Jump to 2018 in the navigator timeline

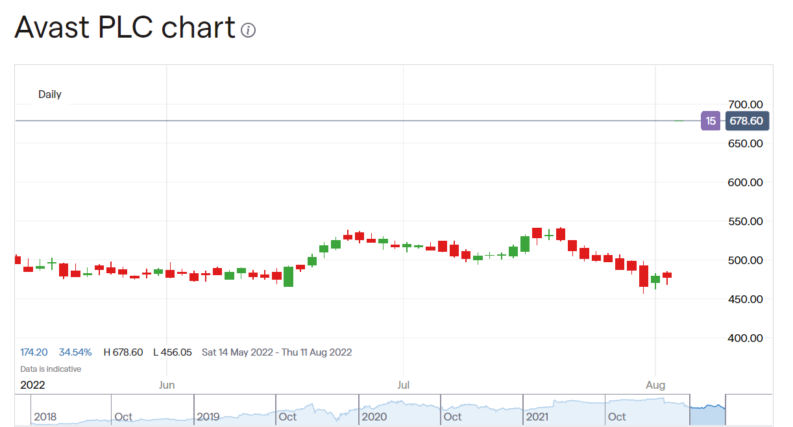click(45, 417)
